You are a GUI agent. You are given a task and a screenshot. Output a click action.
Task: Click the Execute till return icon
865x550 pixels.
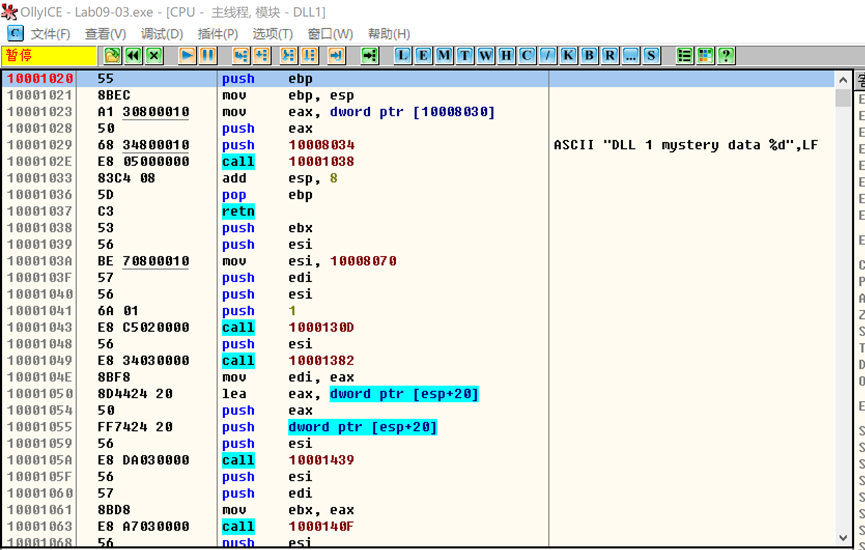pos(336,55)
